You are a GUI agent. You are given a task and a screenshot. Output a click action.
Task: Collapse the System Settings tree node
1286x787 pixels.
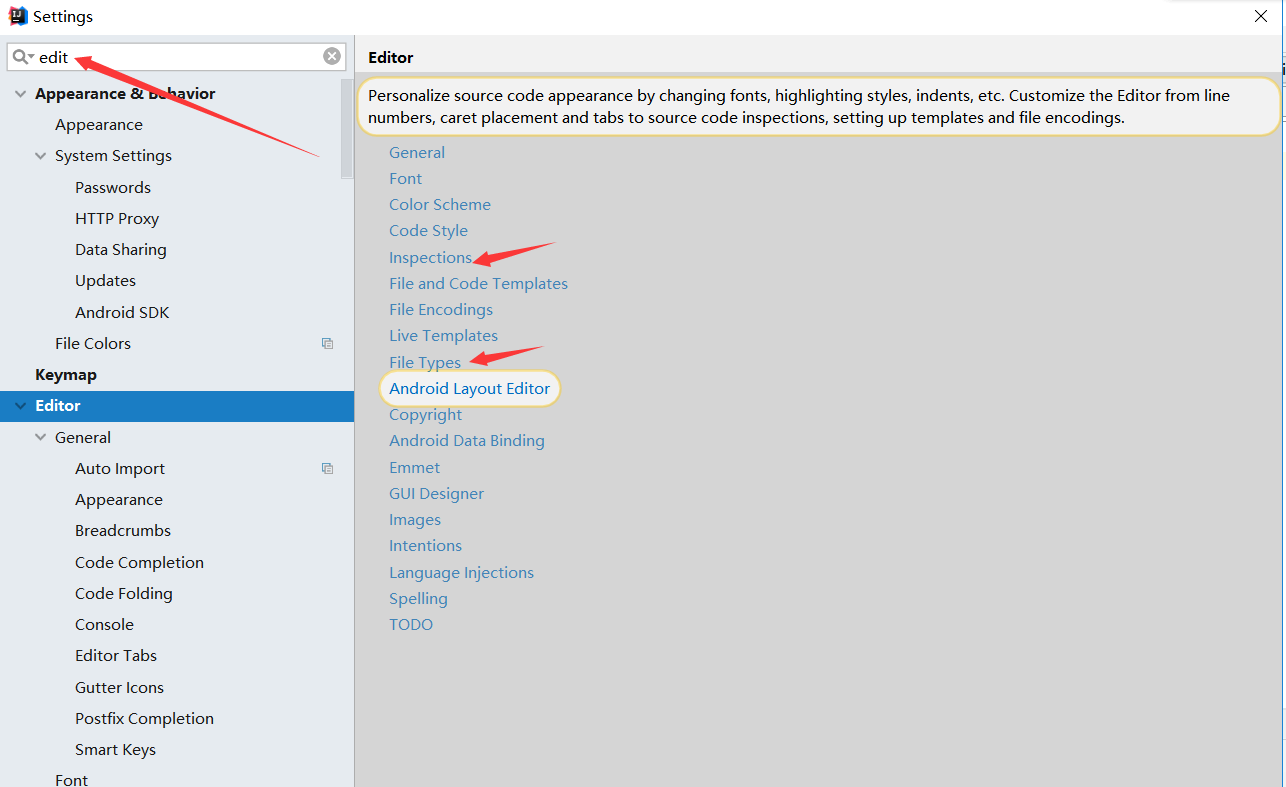click(x=41, y=156)
